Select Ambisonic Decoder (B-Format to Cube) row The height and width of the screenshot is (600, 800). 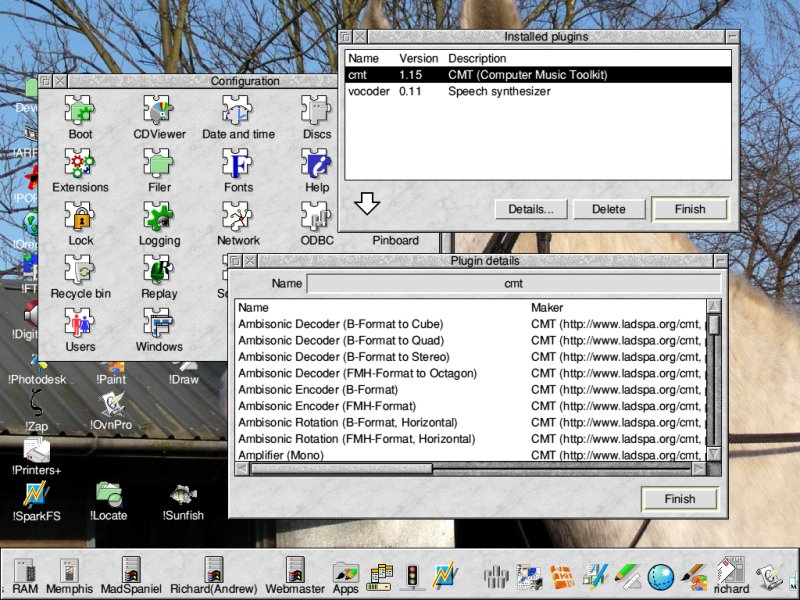[x=470, y=324]
